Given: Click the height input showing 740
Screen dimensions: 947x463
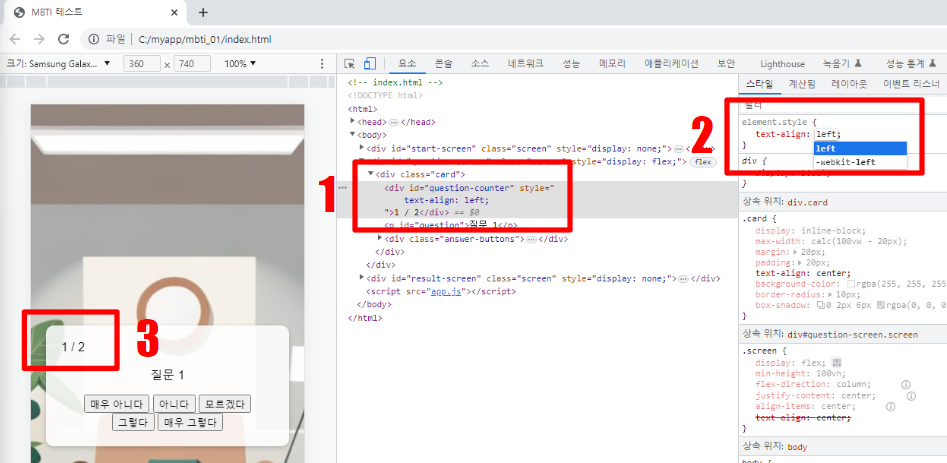Looking at the screenshot, I should coord(192,63).
